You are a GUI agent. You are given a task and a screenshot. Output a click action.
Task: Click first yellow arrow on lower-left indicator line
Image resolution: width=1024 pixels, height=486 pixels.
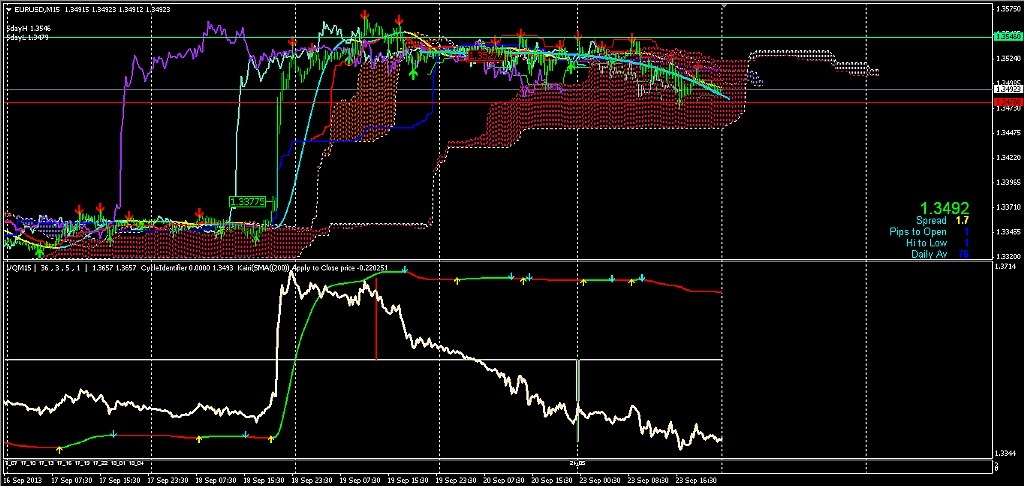59,448
